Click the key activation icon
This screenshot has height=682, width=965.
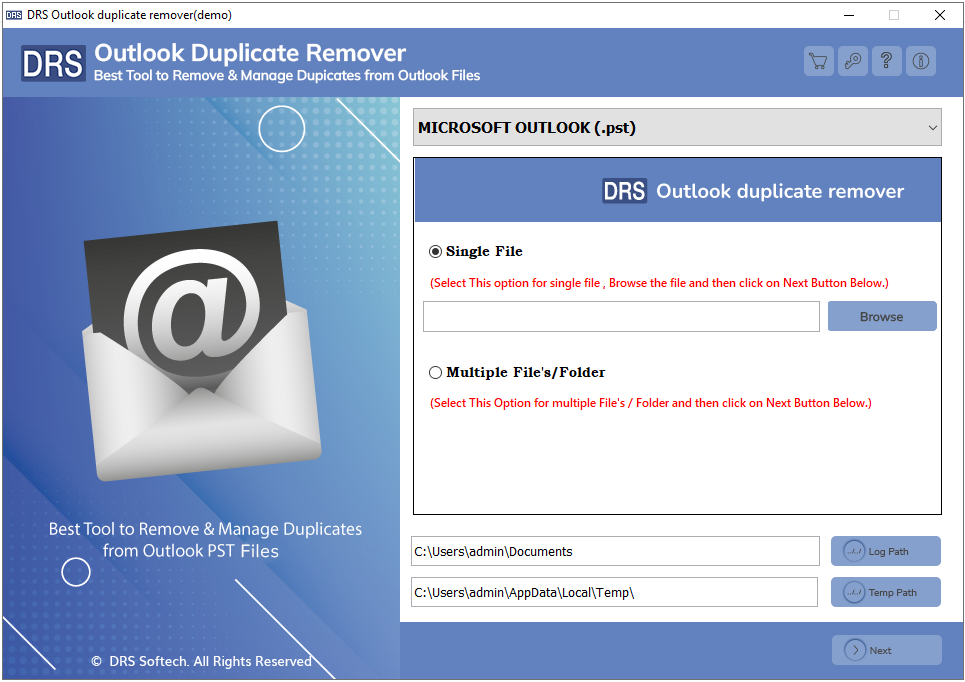pos(852,61)
